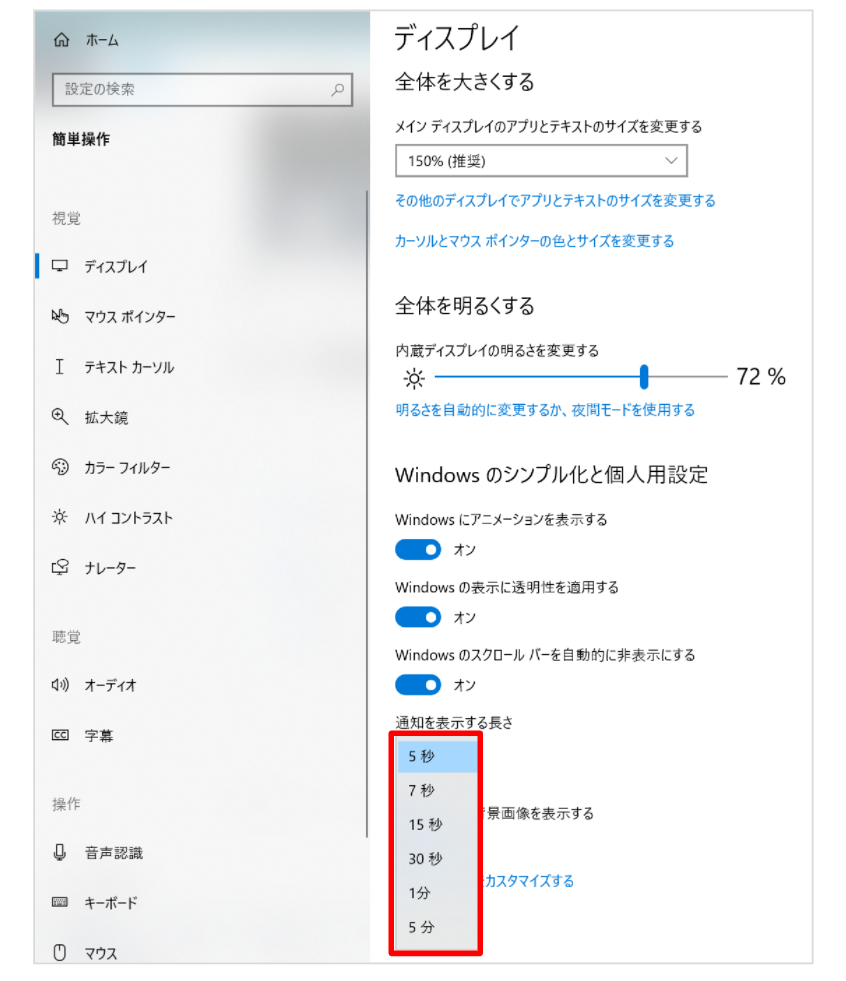
Task: Click the sidebar vertical scrollbar
Action: 367,513
